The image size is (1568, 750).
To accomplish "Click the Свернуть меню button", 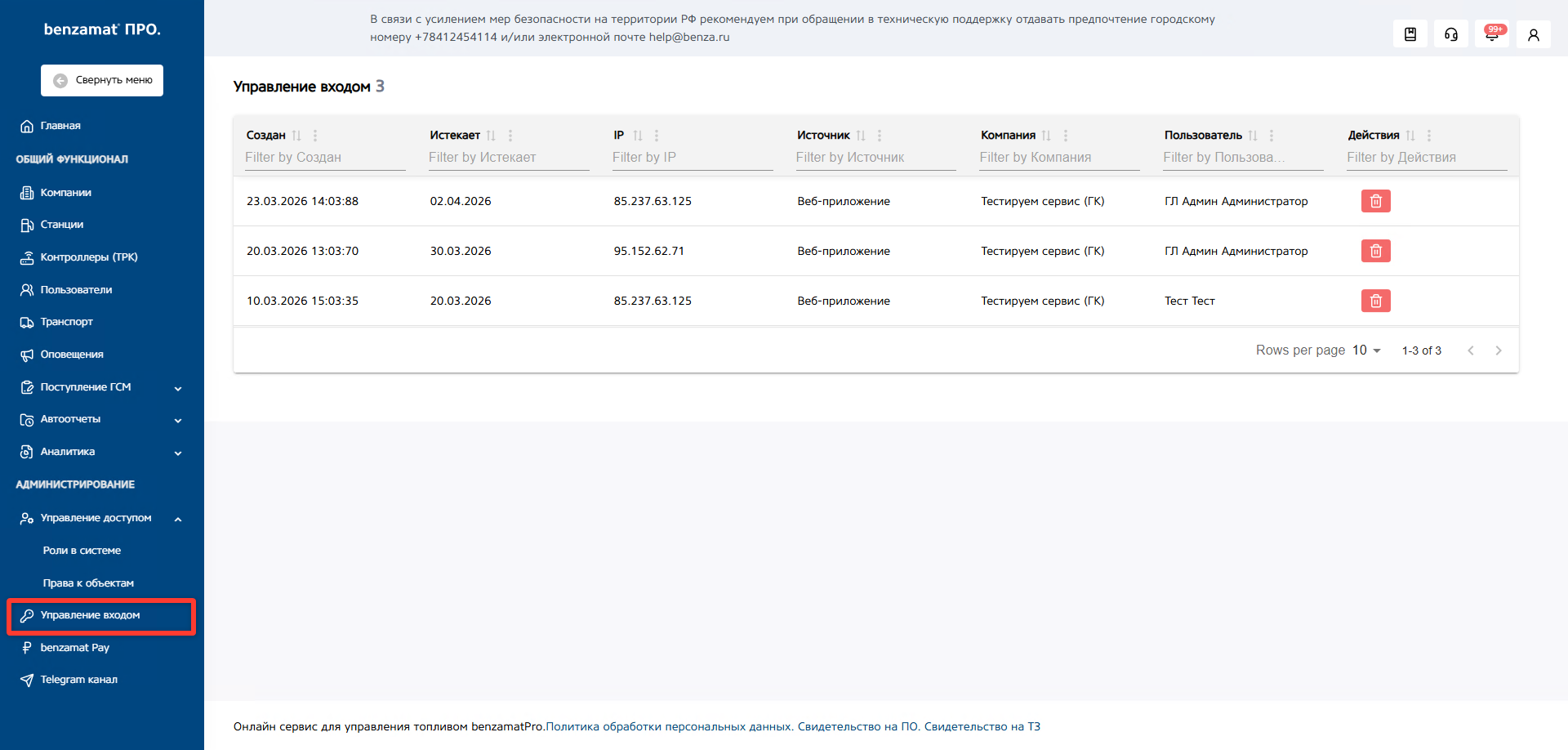I will 102,80.
